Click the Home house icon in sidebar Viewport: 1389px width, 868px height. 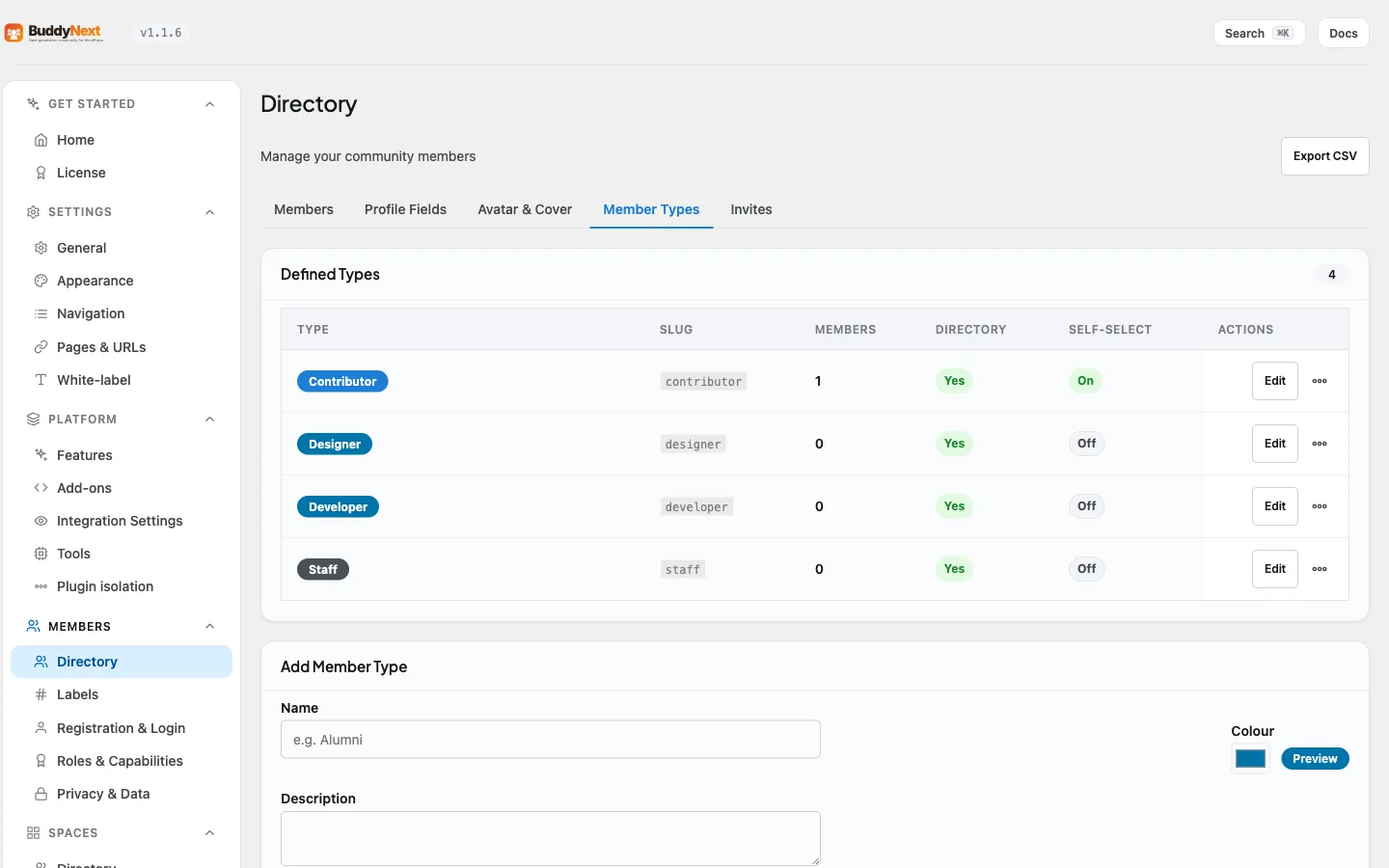(x=41, y=140)
